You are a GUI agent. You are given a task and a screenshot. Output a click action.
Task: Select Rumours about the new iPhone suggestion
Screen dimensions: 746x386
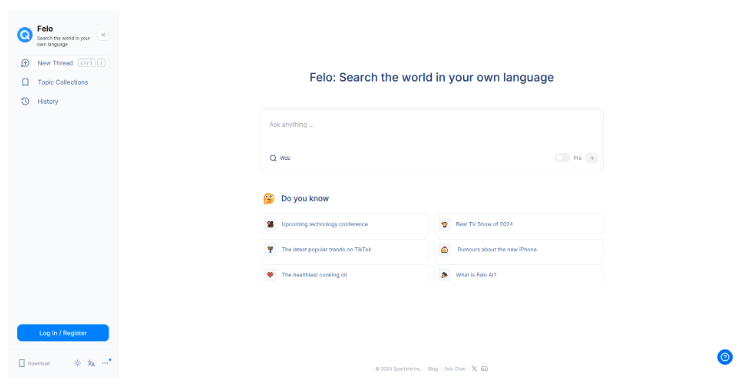pos(519,249)
